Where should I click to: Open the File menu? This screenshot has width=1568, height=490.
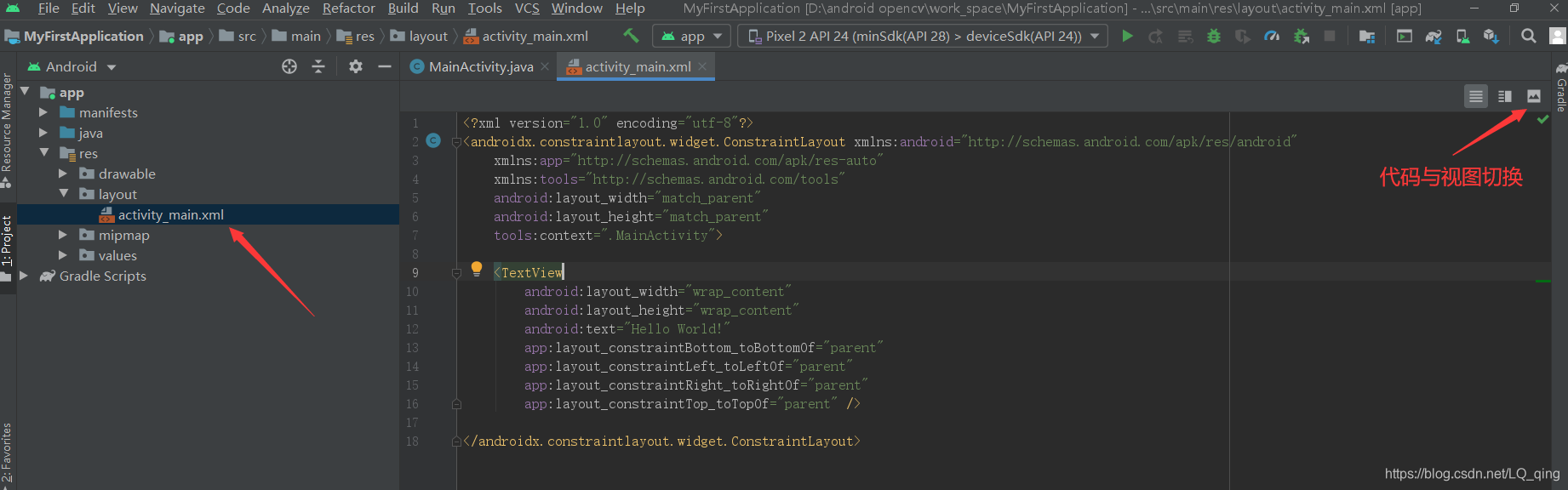click(49, 9)
